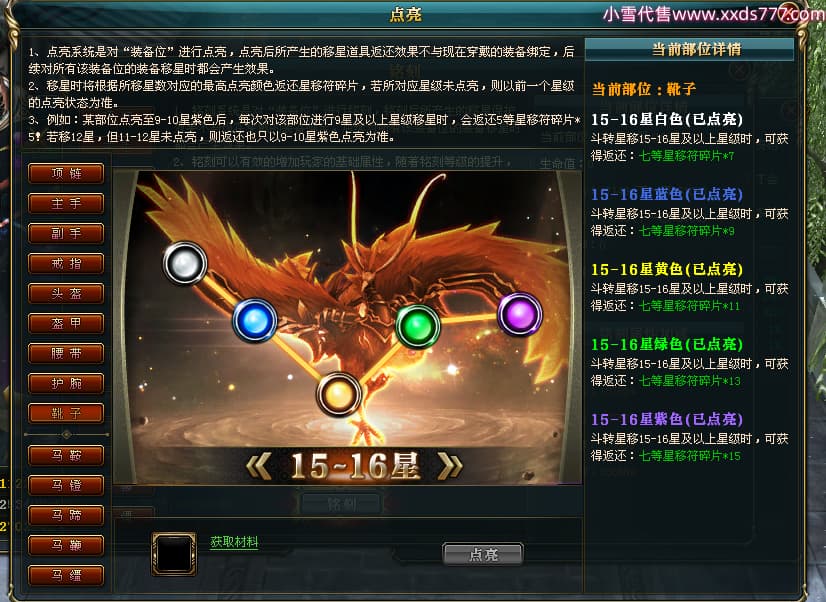
Task: Open the 项链 equipment slot tab
Action: pyautogui.click(x=66, y=173)
